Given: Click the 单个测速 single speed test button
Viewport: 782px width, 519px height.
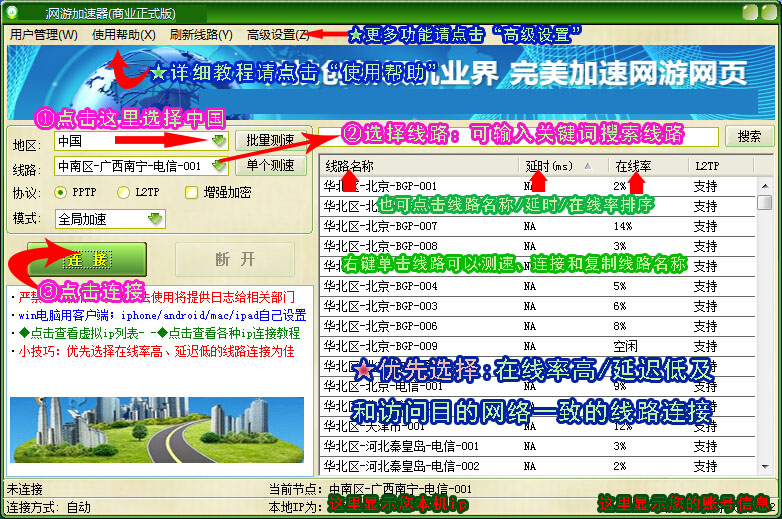Looking at the screenshot, I should pos(270,166).
